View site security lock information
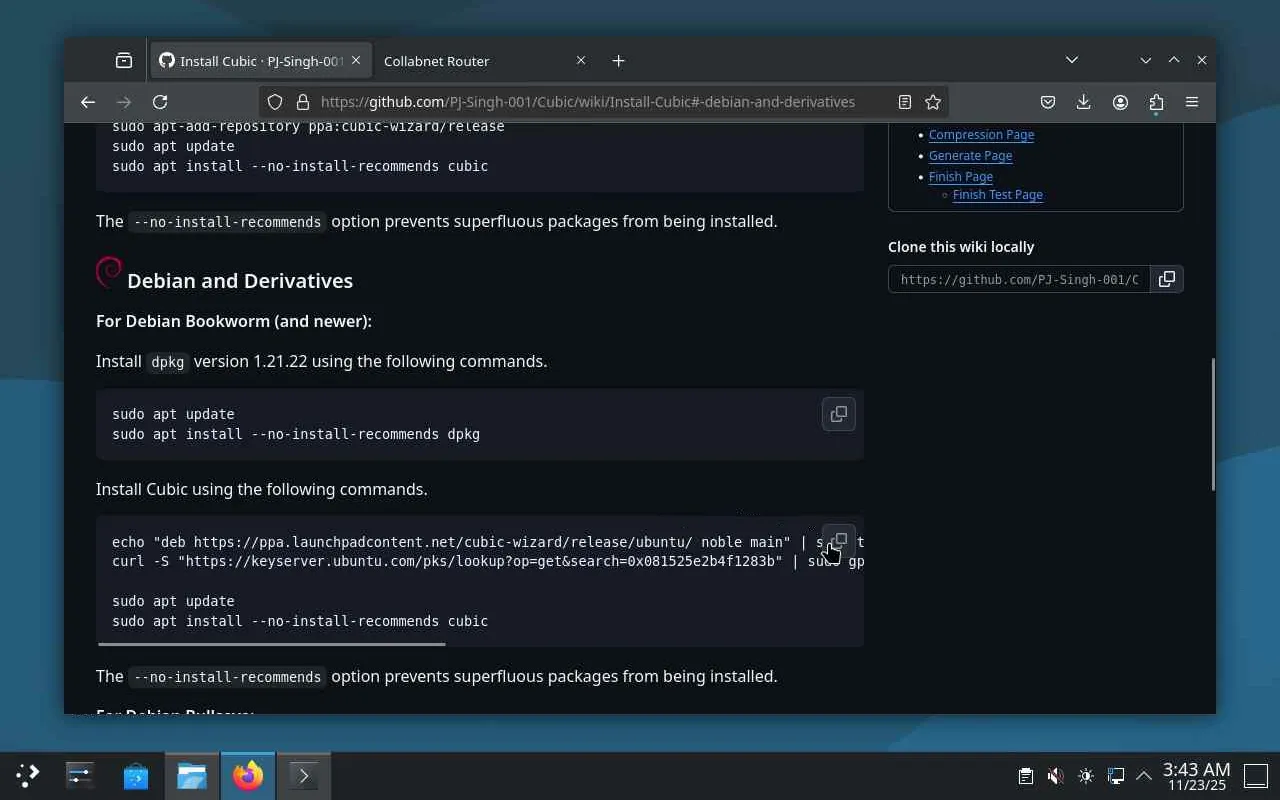The width and height of the screenshot is (1280, 800). tap(302, 102)
